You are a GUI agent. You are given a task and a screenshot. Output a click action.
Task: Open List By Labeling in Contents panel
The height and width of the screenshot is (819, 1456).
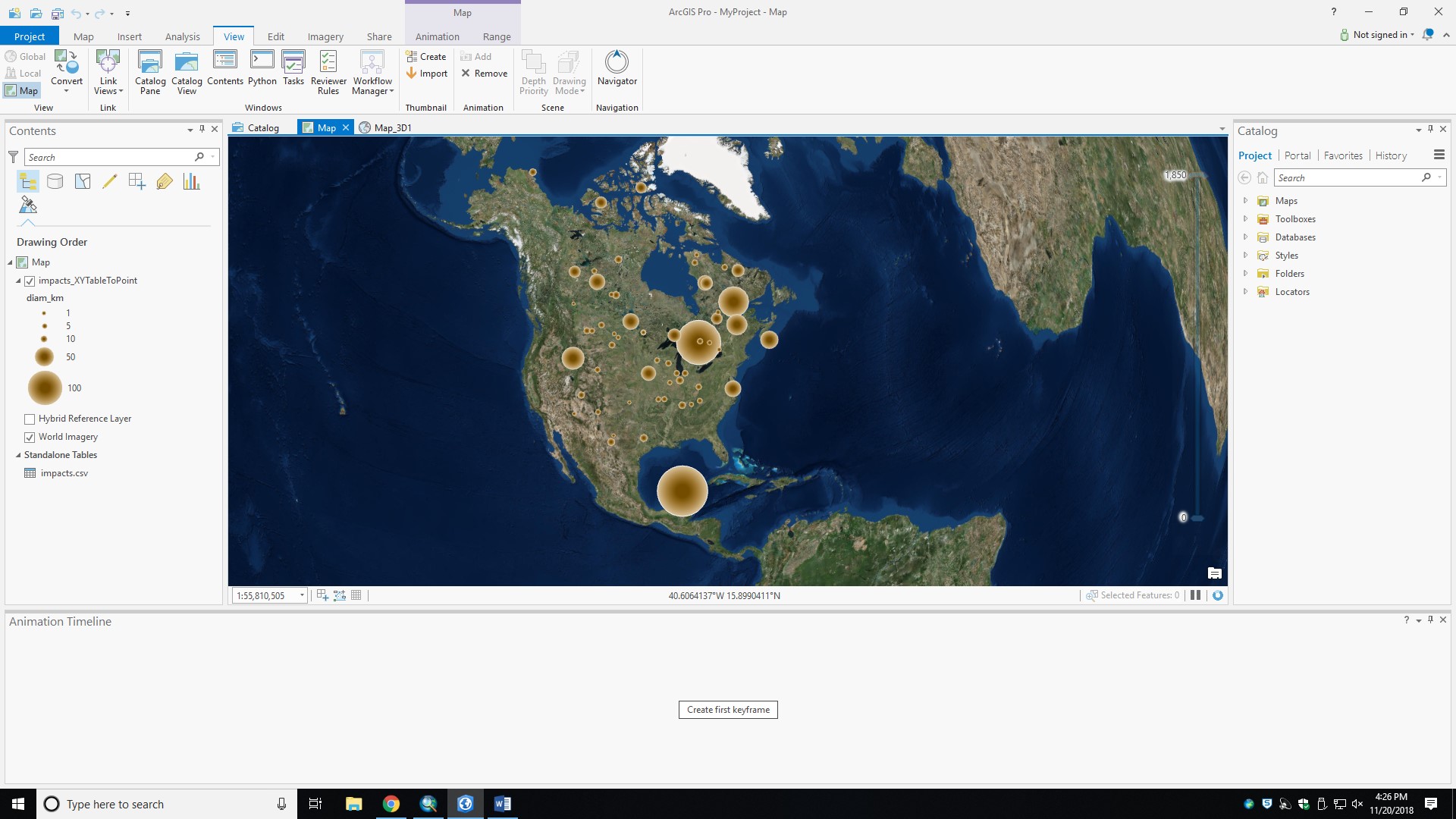(x=165, y=181)
